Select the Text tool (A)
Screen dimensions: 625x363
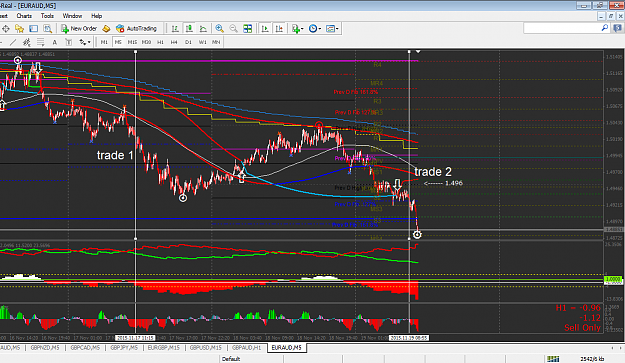[55, 42]
